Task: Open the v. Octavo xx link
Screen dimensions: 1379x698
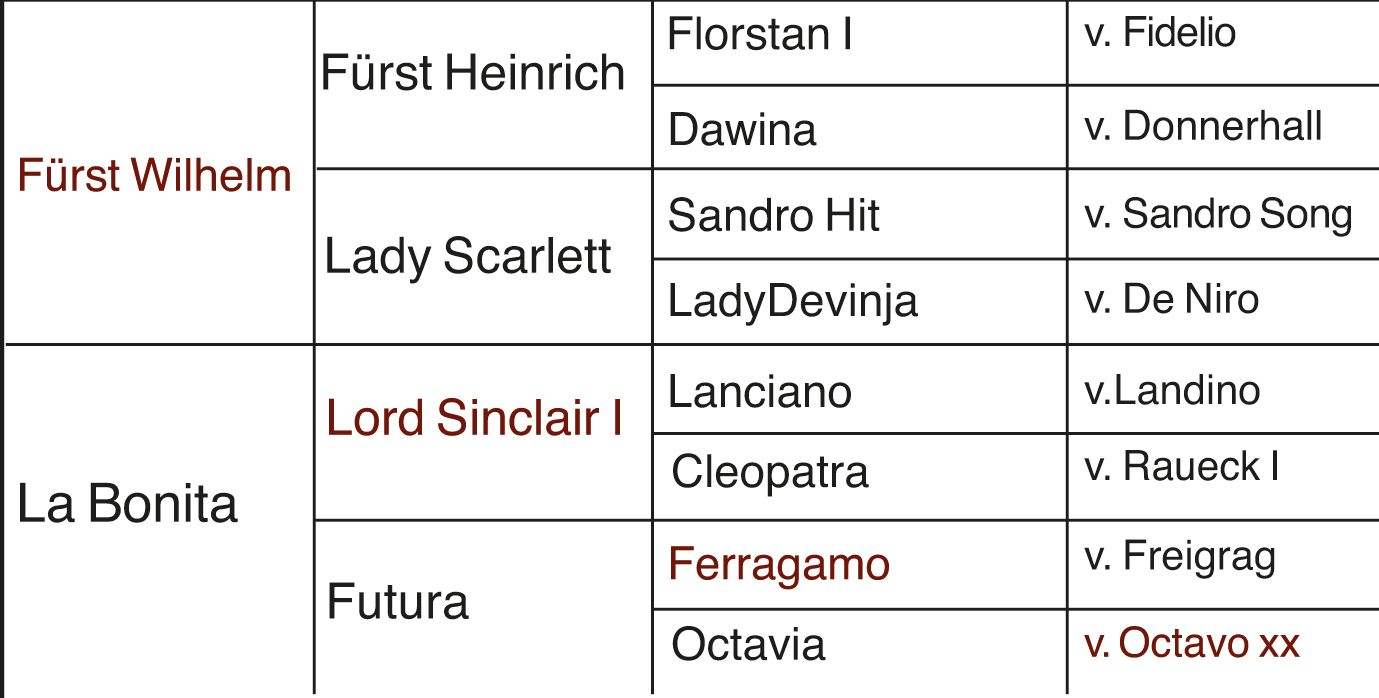Action: (x=1192, y=644)
